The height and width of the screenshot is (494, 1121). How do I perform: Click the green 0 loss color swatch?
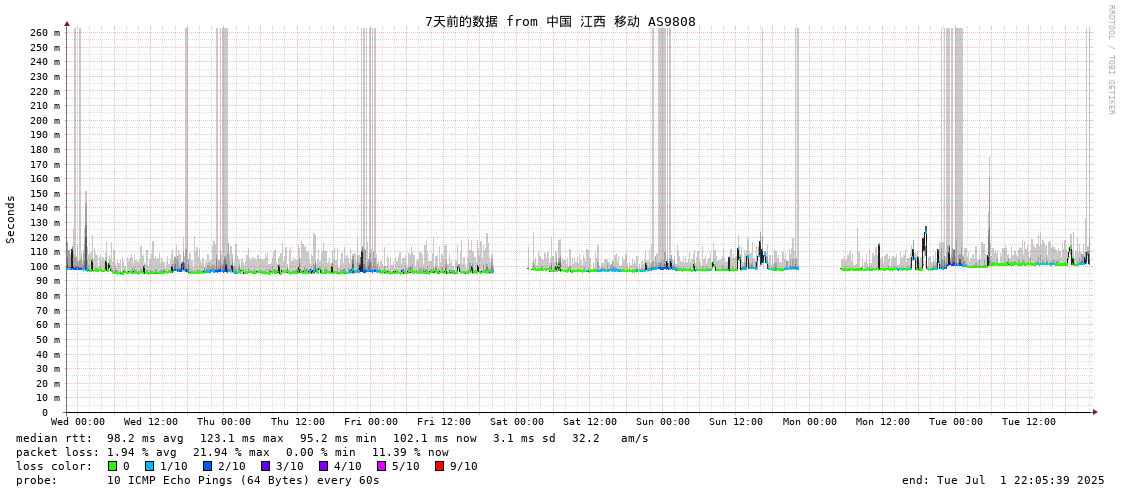point(112,467)
